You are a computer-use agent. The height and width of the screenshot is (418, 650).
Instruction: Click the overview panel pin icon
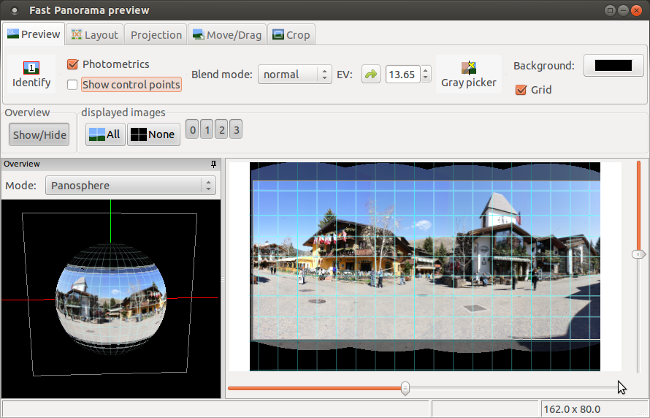[x=212, y=164]
